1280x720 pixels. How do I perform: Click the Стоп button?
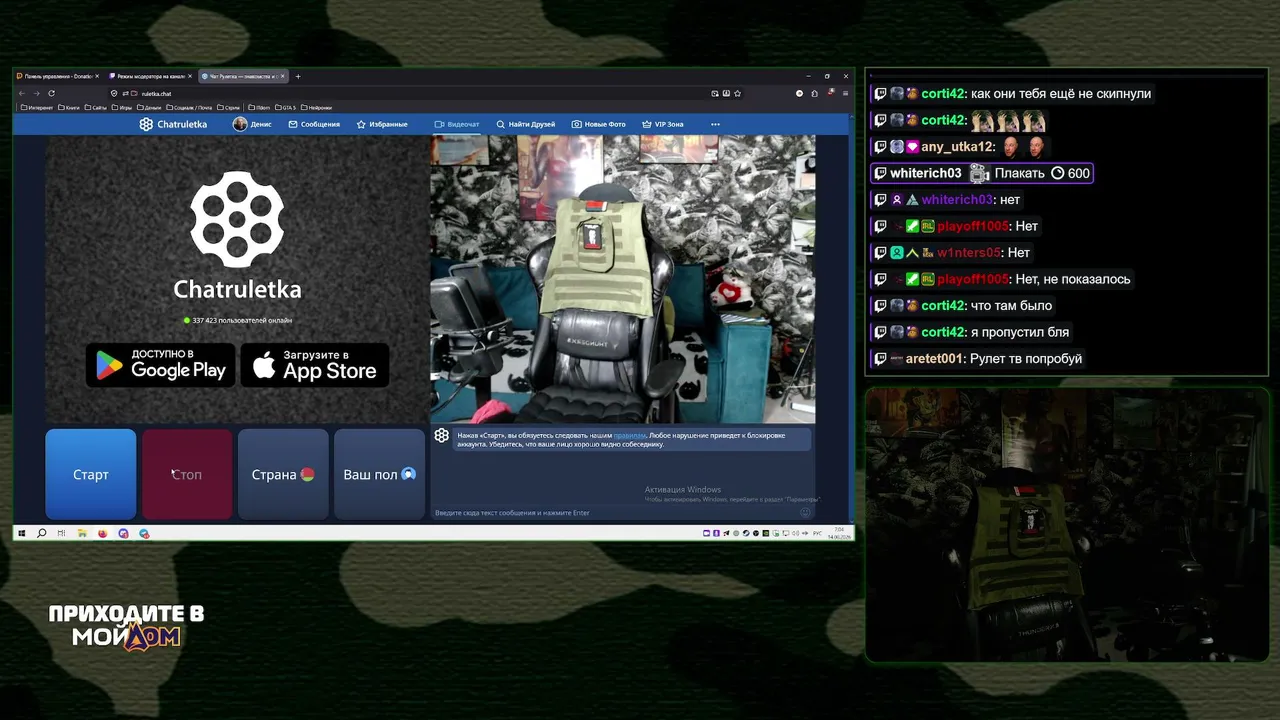[x=187, y=474]
